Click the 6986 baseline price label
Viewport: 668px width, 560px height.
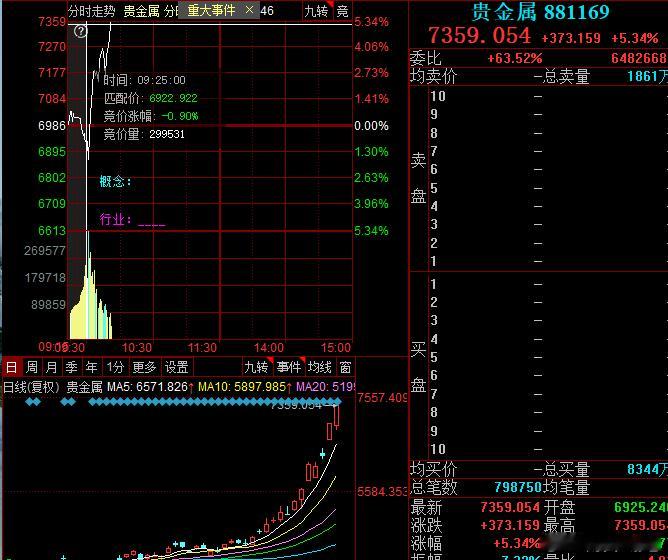pos(52,126)
